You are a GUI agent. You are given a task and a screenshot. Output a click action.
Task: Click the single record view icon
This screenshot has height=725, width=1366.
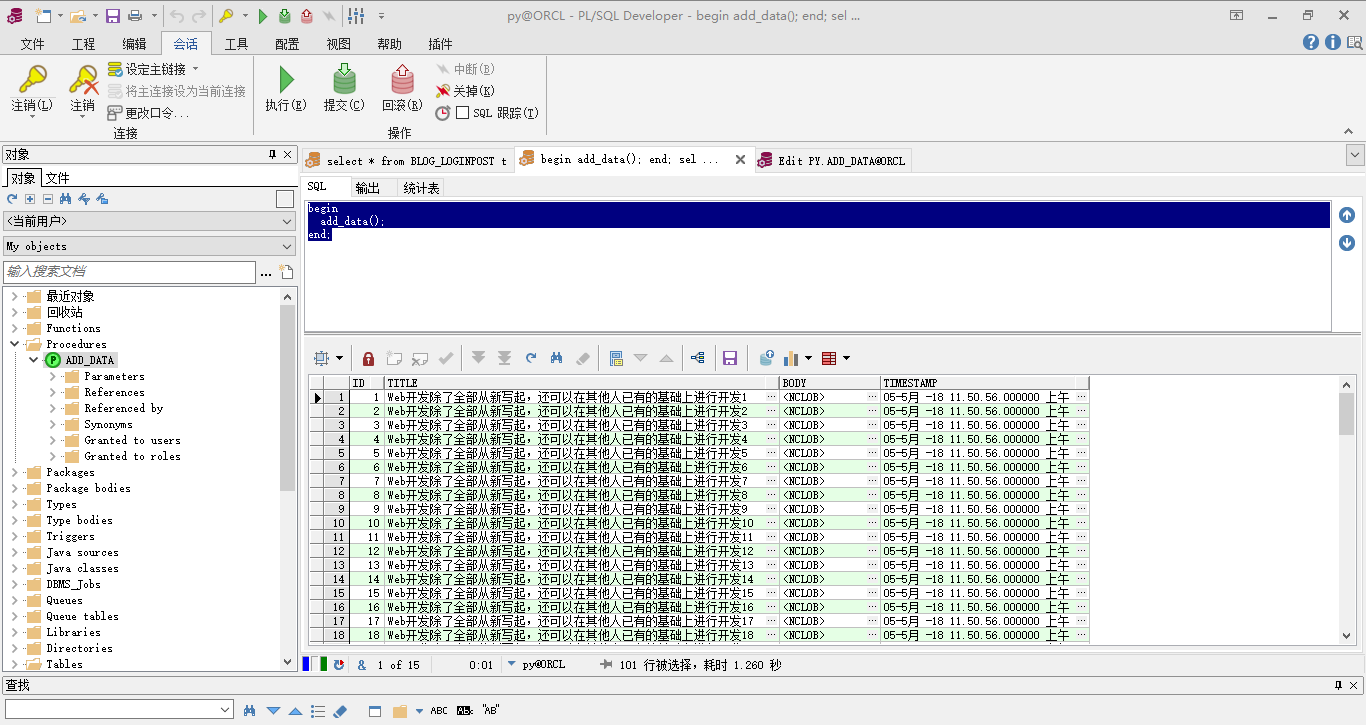point(616,358)
